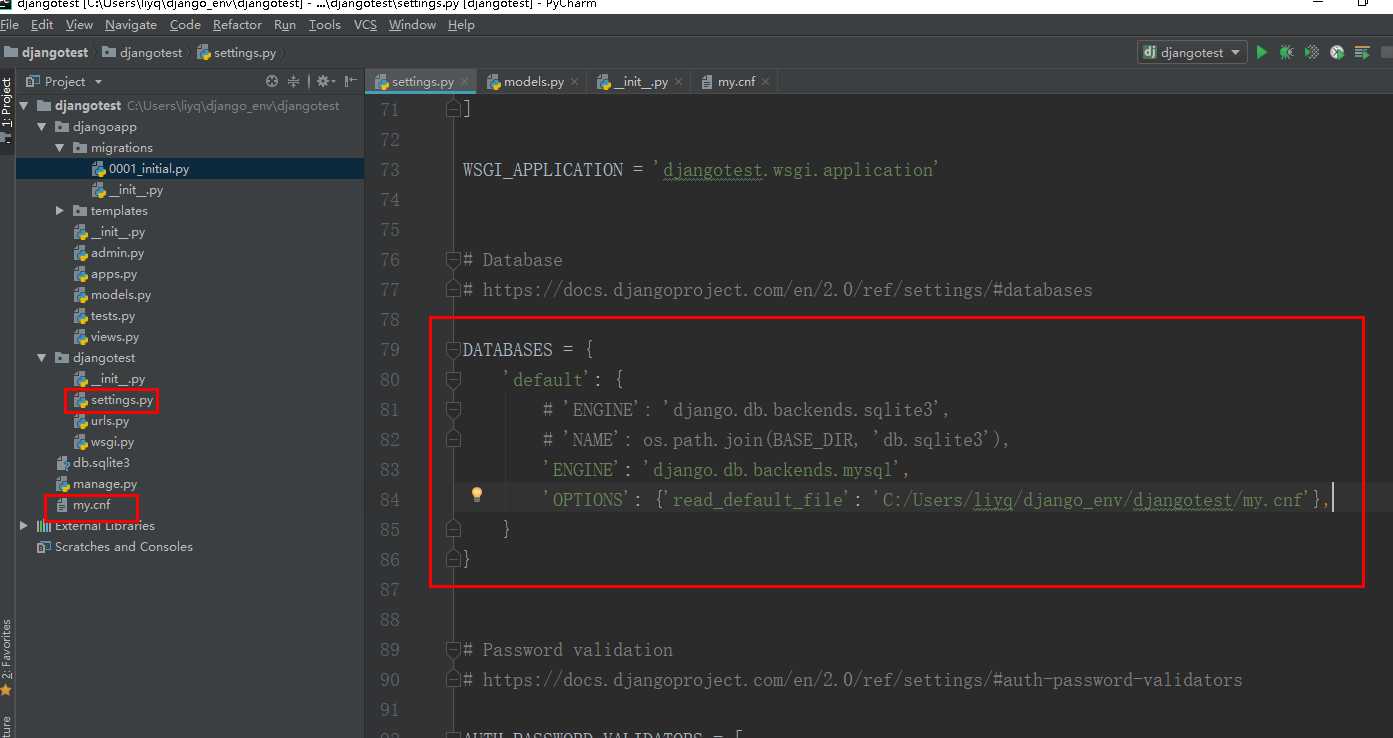Open tests.py in project tree
The height and width of the screenshot is (738, 1393).
pyautogui.click(x=104, y=316)
